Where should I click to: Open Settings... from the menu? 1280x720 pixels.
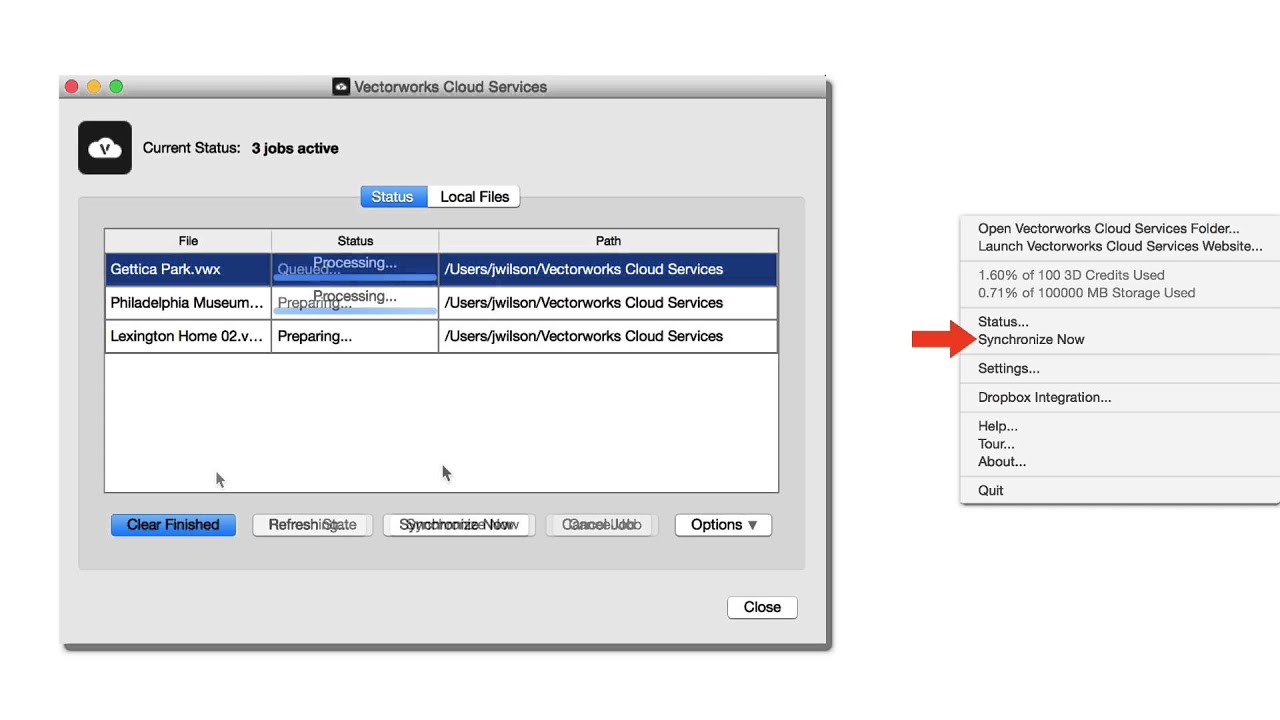1009,369
